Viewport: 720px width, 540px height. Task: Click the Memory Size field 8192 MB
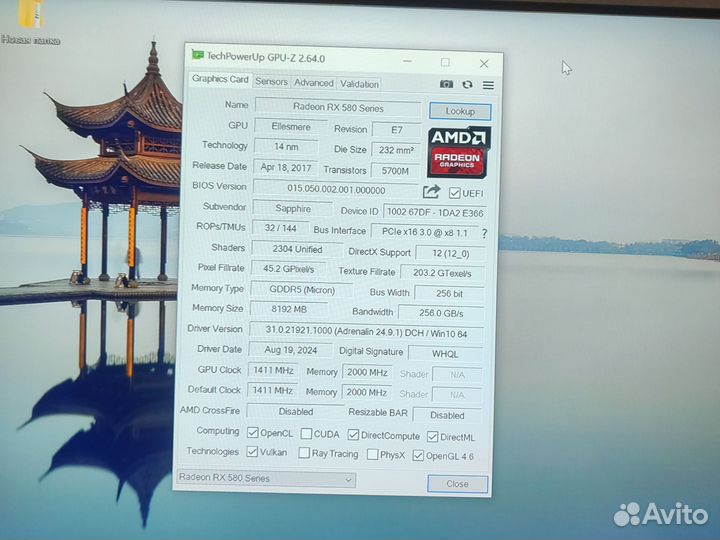point(289,309)
